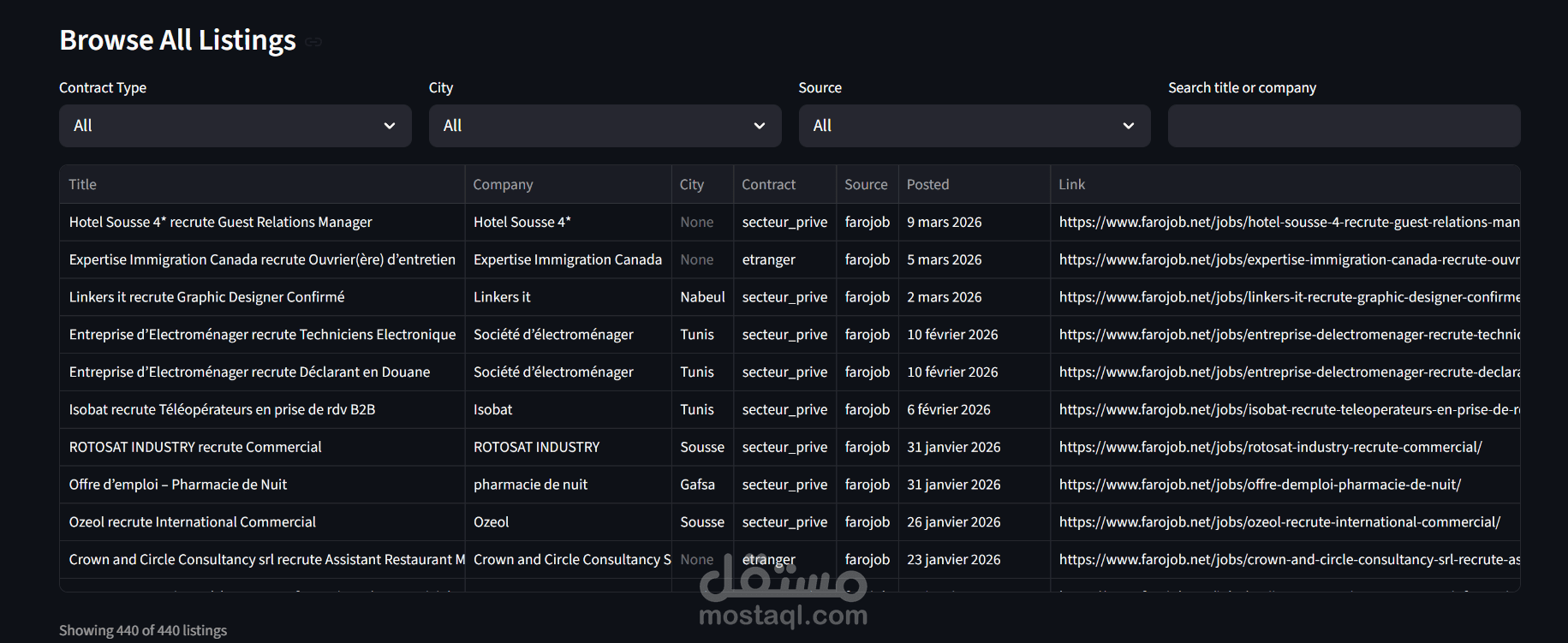Viewport: 1568px width, 643px height.
Task: Select title Expertise Immigration Canada recrute Ouvrier(ère) d'entretien
Action: pos(262,259)
